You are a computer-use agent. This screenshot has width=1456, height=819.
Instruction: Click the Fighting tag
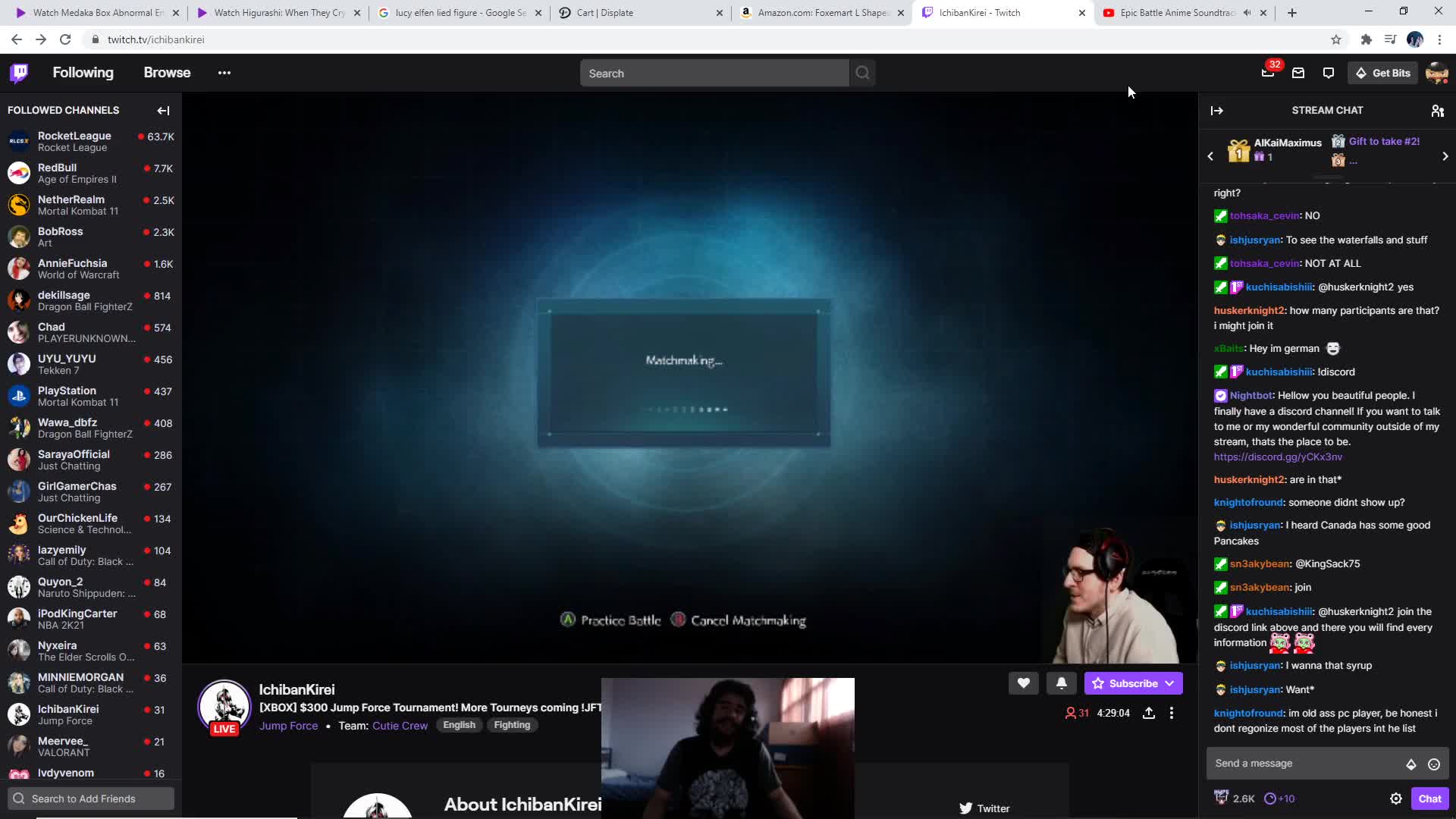pyautogui.click(x=512, y=725)
